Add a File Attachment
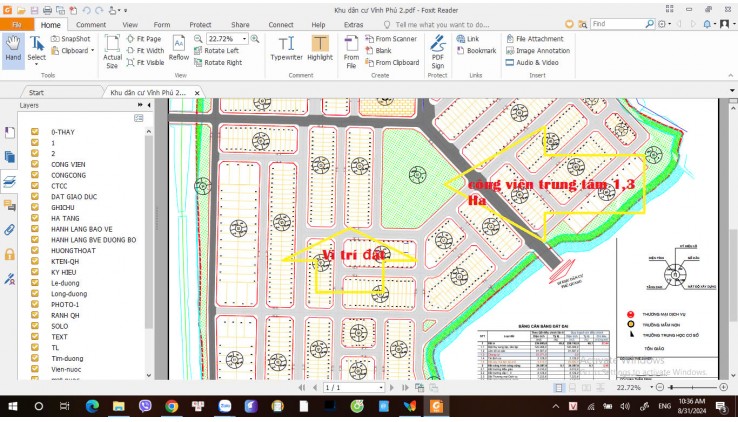 point(534,39)
